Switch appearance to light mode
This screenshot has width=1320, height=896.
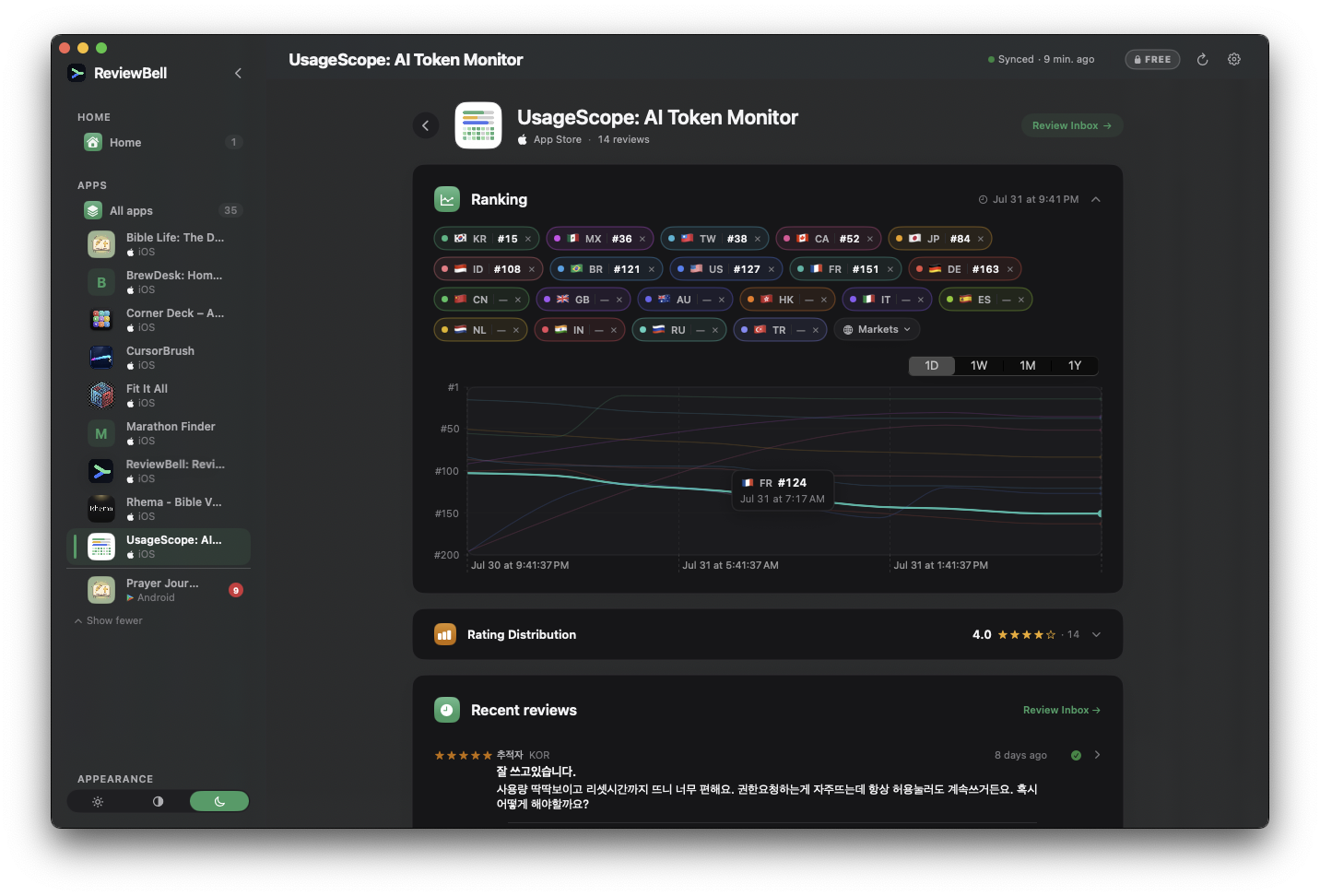(98, 801)
